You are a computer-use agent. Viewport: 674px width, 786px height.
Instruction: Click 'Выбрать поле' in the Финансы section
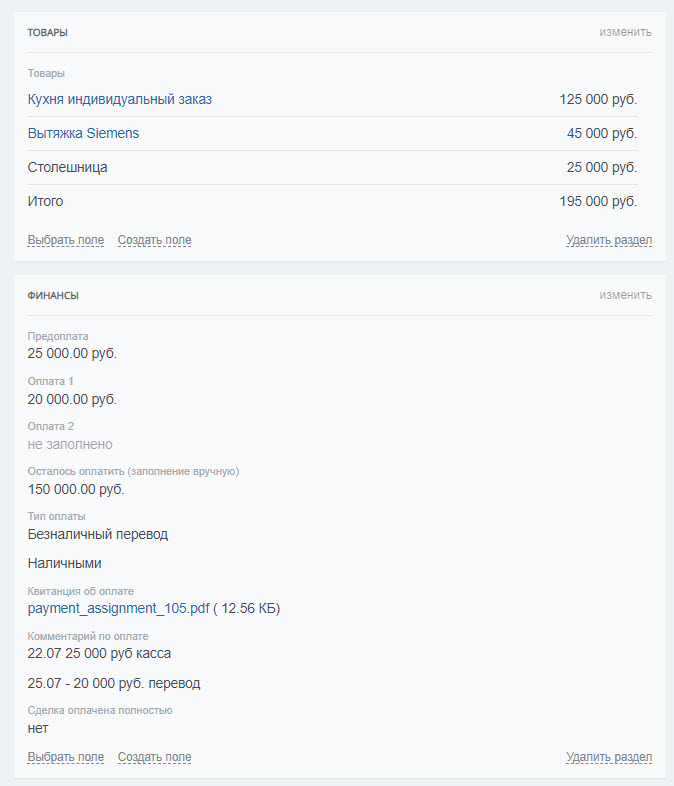click(x=66, y=757)
